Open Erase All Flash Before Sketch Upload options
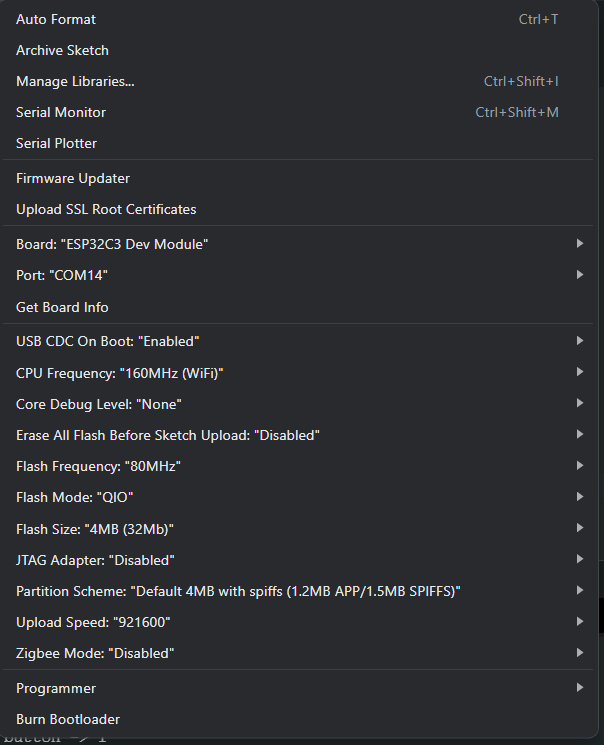The height and width of the screenshot is (745, 604). (x=168, y=435)
